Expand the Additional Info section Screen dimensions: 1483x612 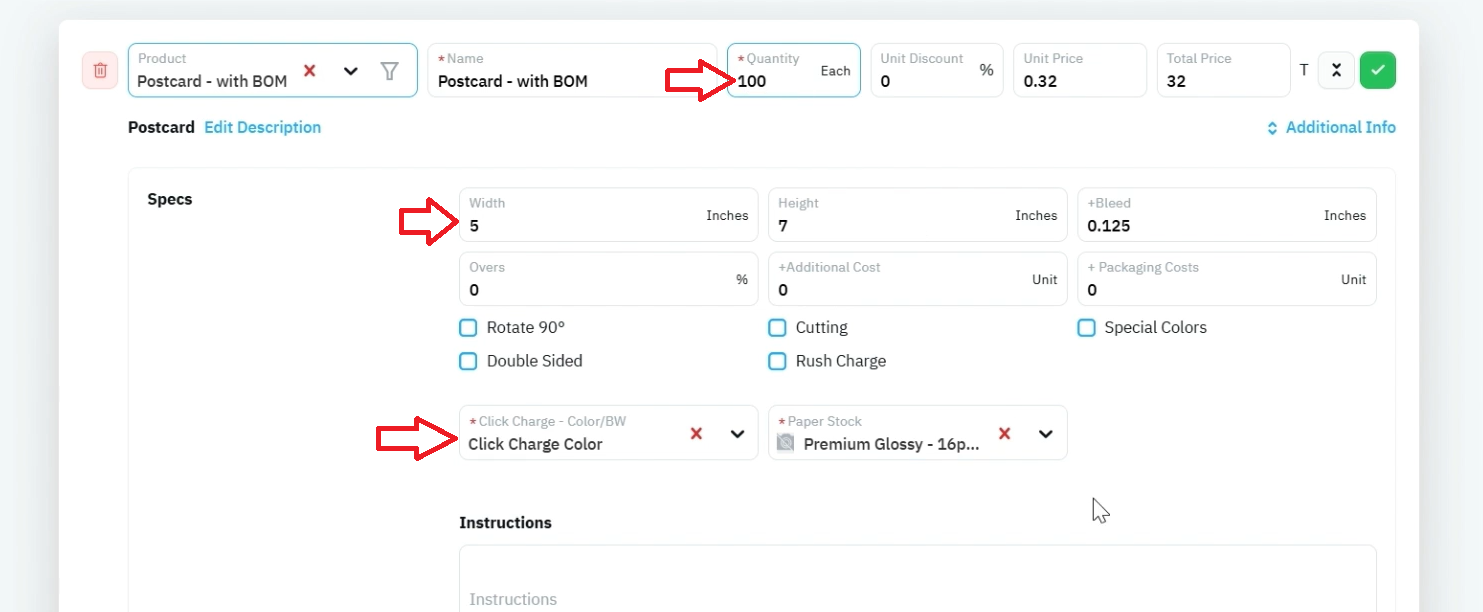coord(1331,127)
